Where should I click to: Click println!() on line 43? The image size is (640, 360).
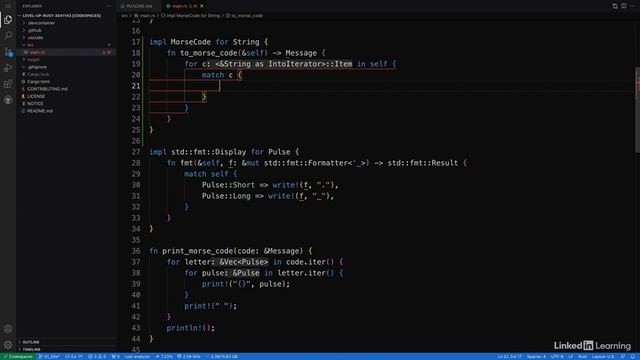pyautogui.click(x=190, y=328)
